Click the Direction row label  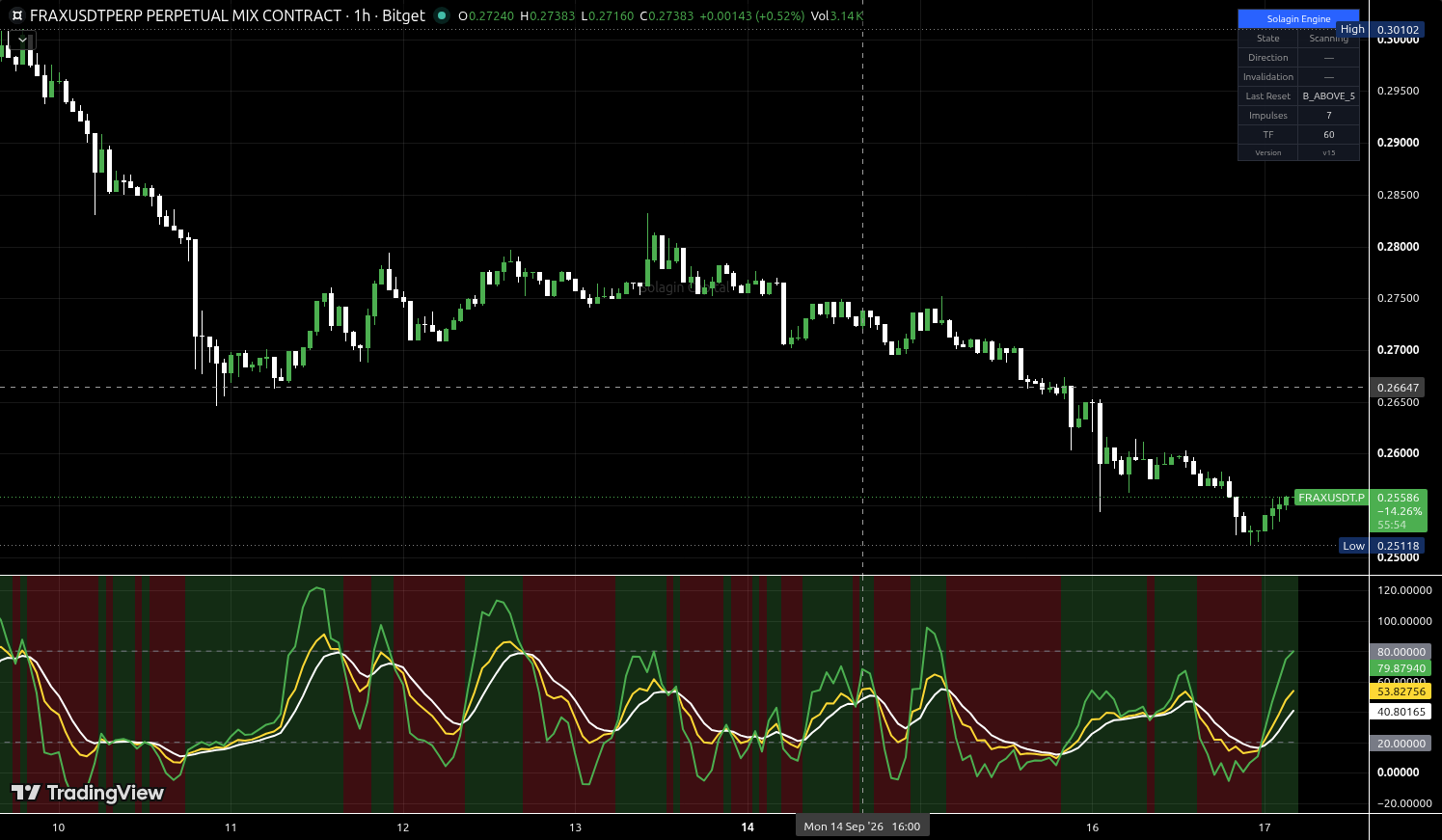tap(1267, 58)
